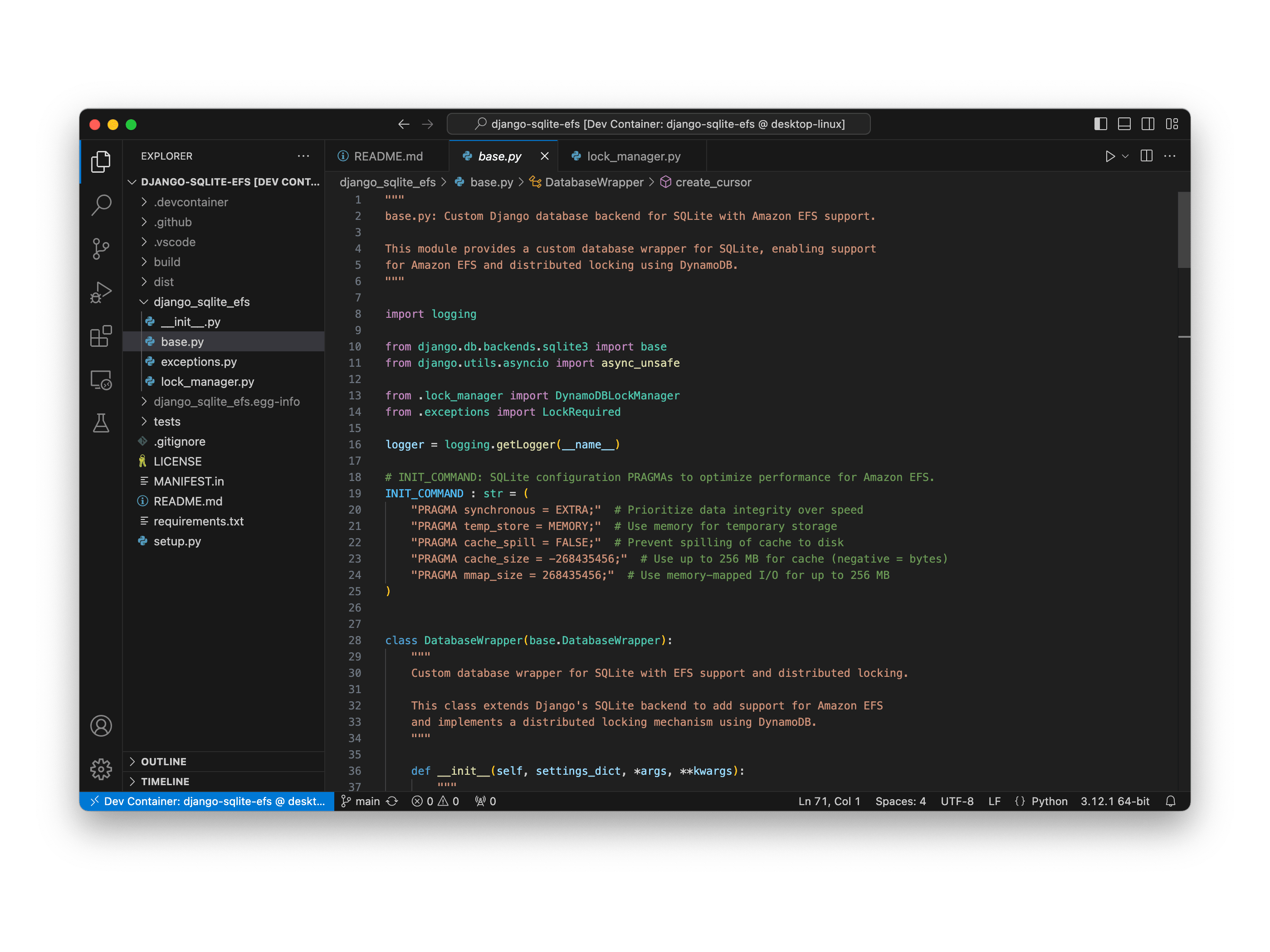1270x952 pixels.
Task: Click django_sqlite_efs in the breadcrumb
Action: click(x=387, y=182)
